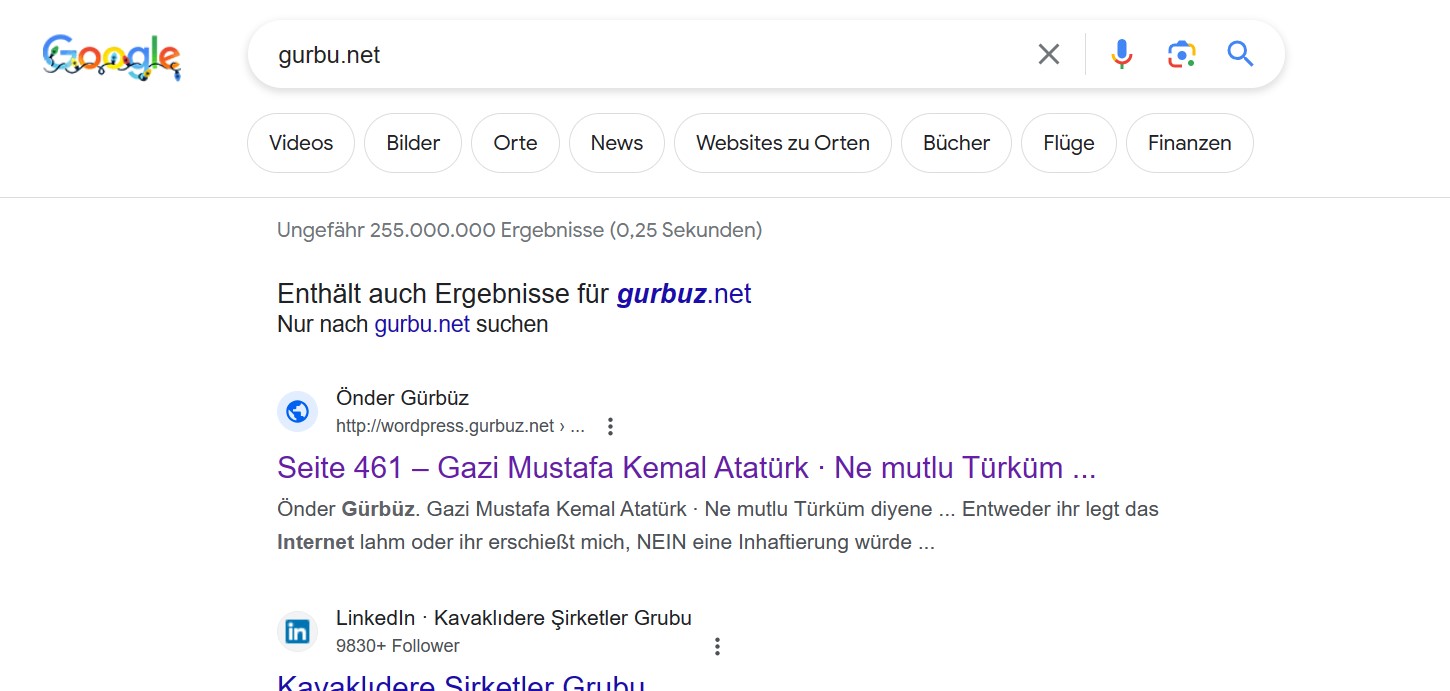
Task: Select the Orte filter tab
Action: click(x=515, y=143)
